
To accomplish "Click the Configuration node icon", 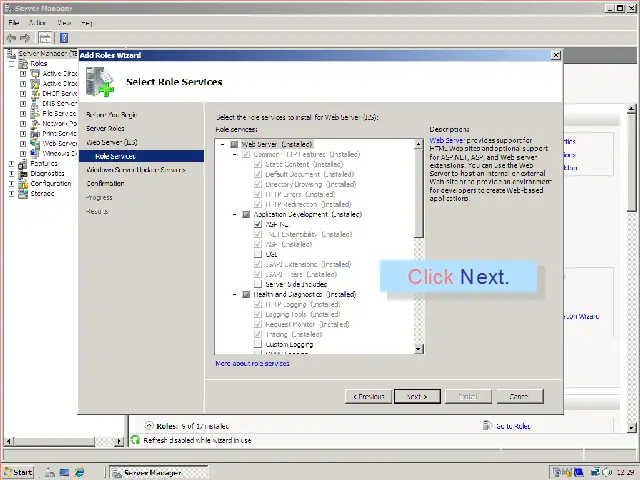I will point(24,184).
